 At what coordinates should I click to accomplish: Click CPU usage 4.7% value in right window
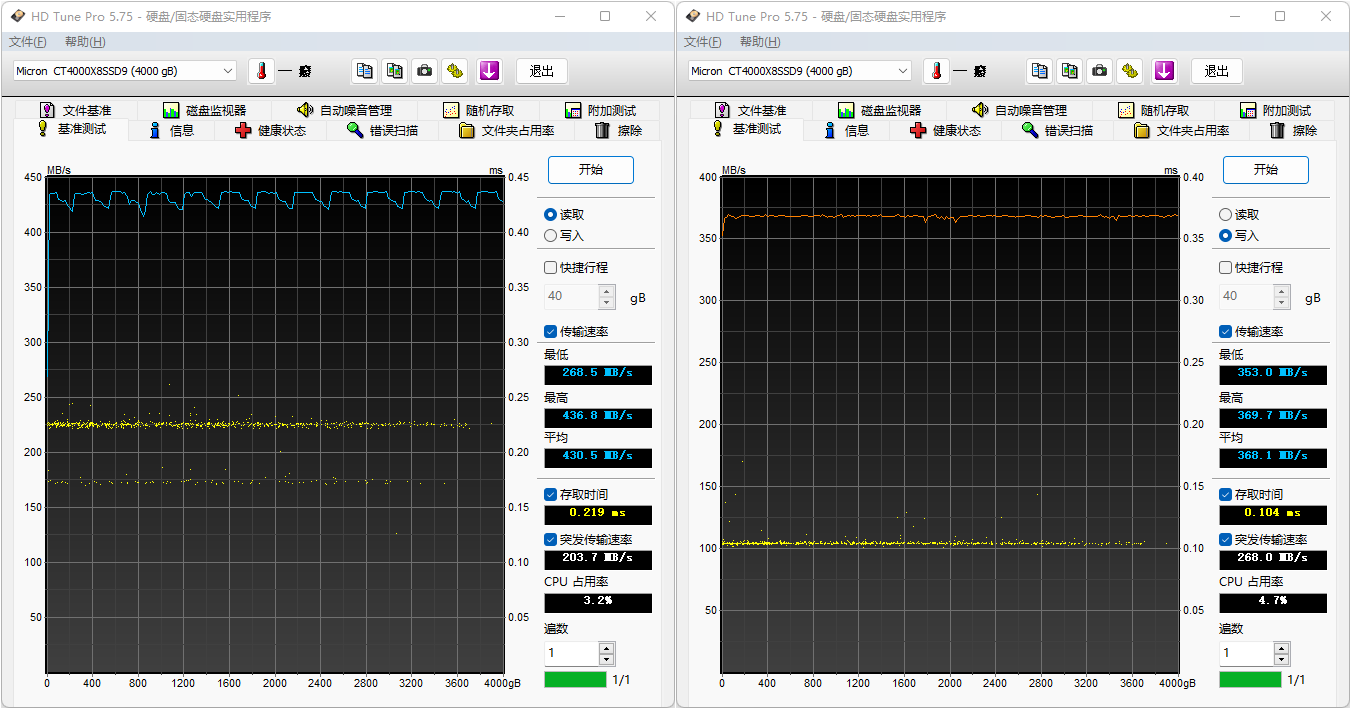[x=1273, y=603]
